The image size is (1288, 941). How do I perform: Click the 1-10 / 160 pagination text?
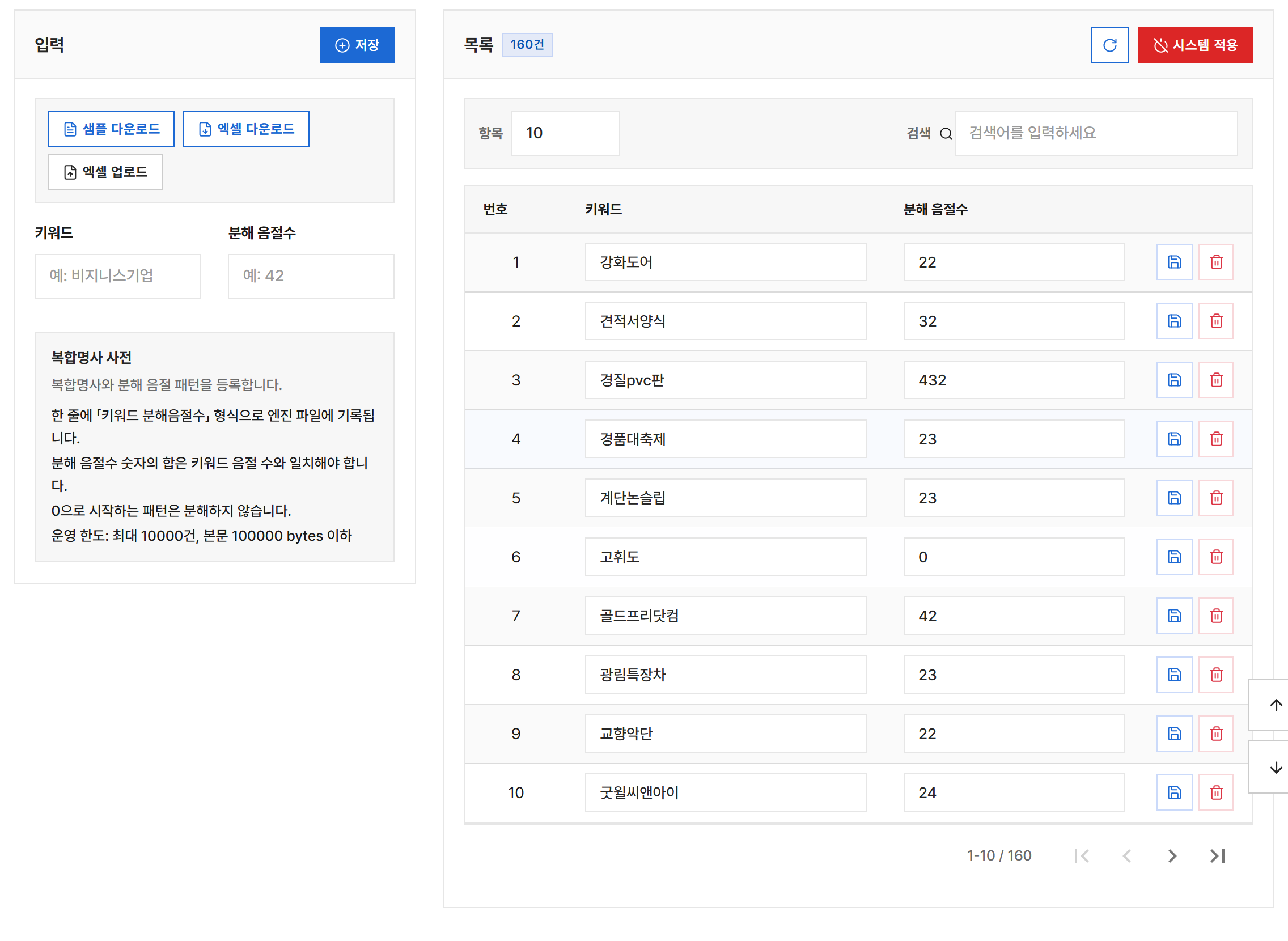pyautogui.click(x=999, y=856)
